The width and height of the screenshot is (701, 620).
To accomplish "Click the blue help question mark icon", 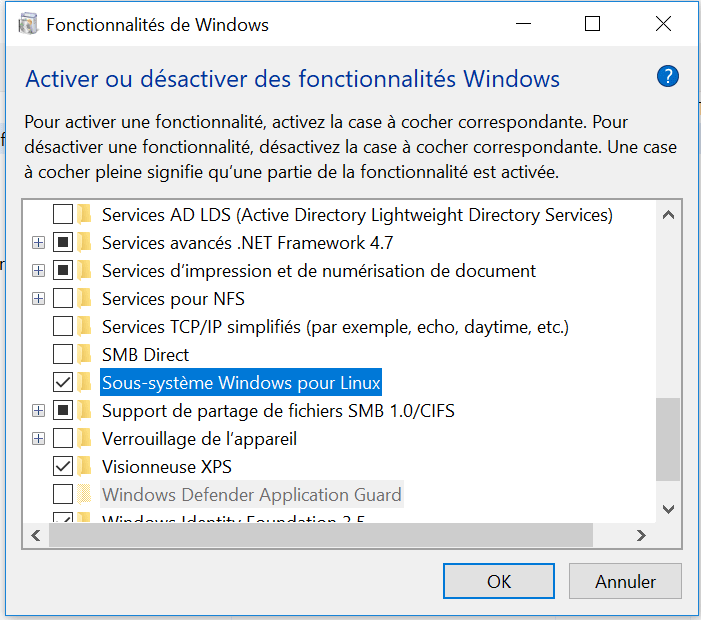I will tap(668, 77).
